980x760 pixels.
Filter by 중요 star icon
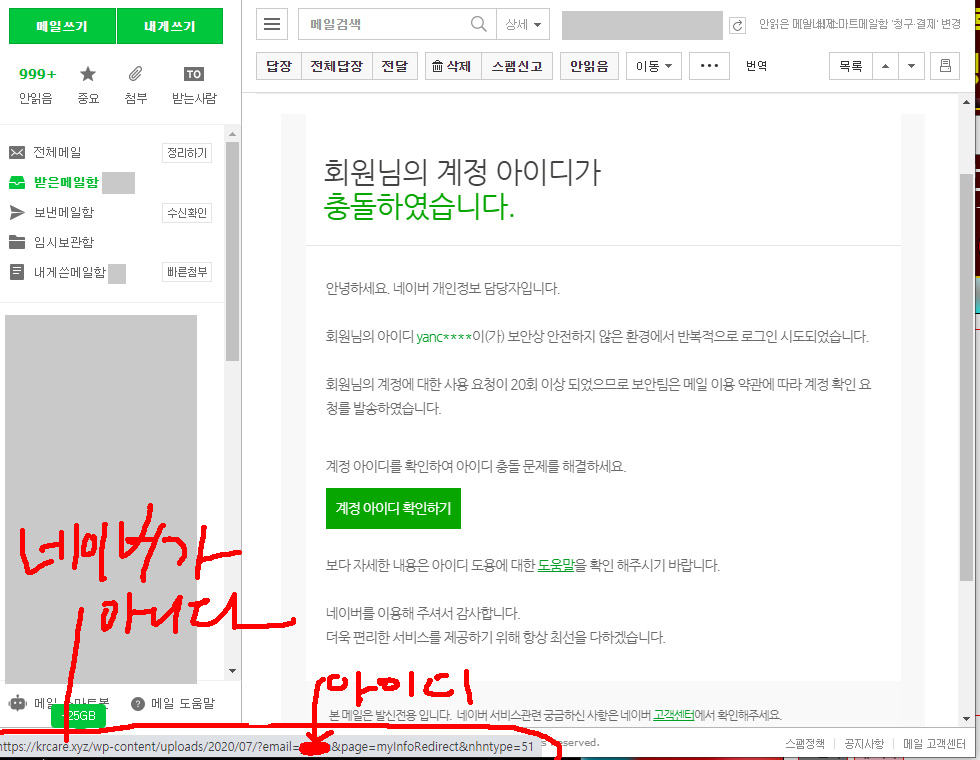click(88, 85)
